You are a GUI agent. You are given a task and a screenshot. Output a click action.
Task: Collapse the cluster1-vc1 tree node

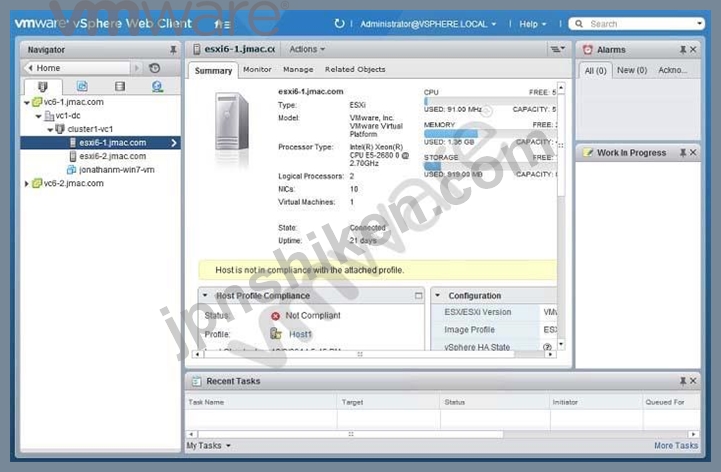coord(50,130)
